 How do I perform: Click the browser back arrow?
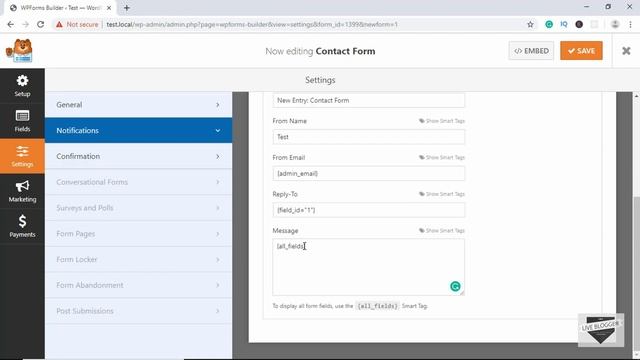[11, 24]
